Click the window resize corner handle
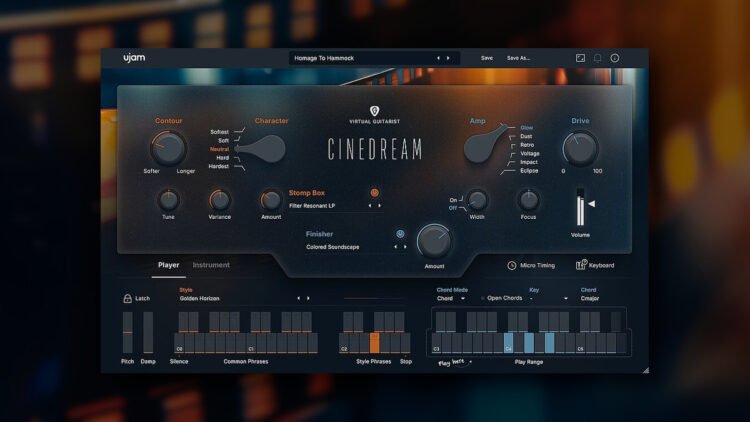The height and width of the screenshot is (422, 750). point(645,370)
